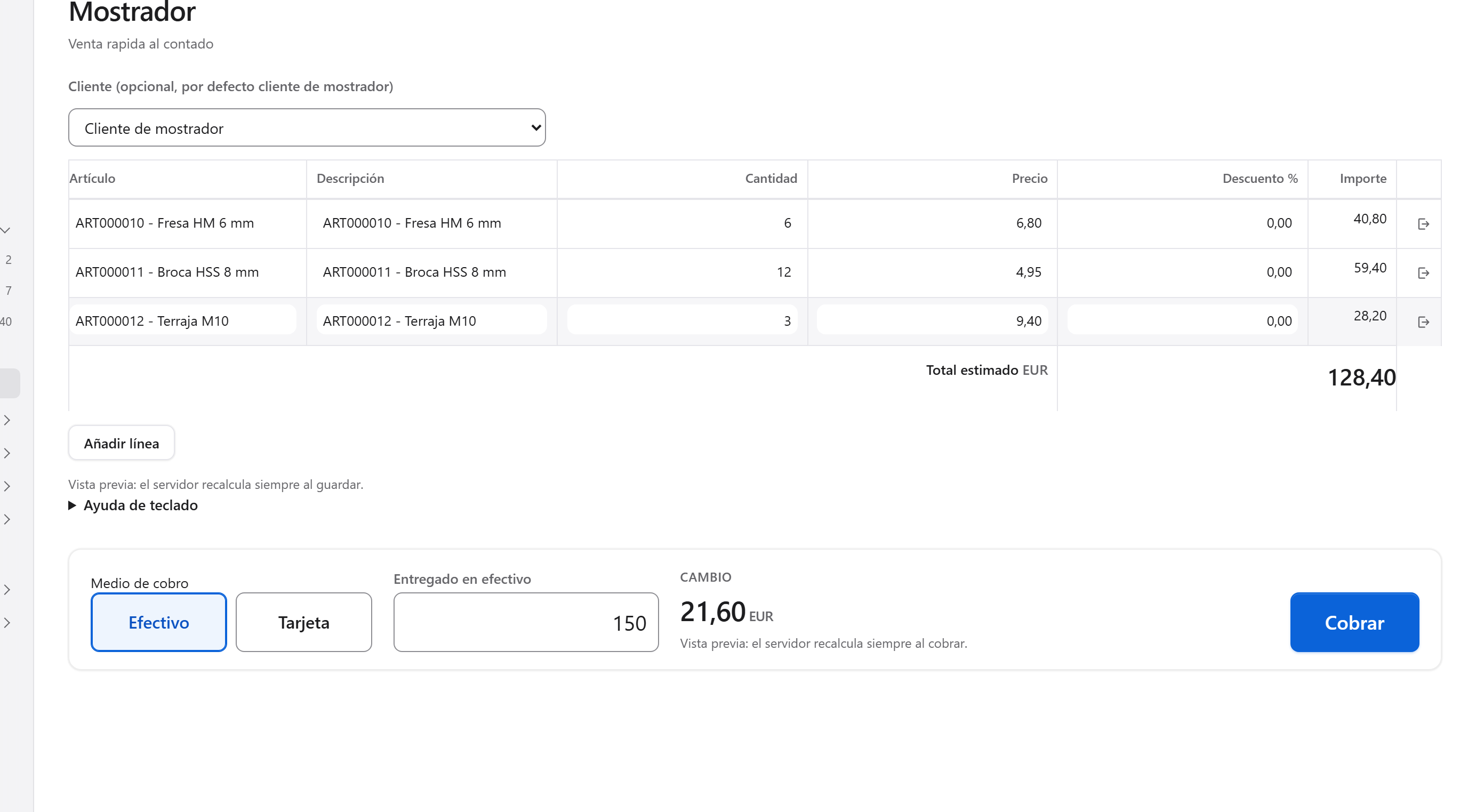
Task: Edit price 4,95 for Broca HSS
Action: [x=932, y=272]
